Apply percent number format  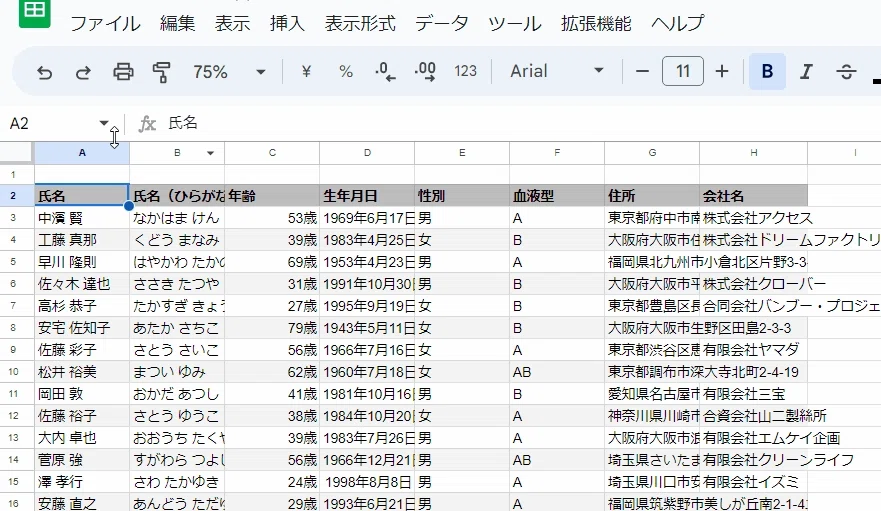346,71
